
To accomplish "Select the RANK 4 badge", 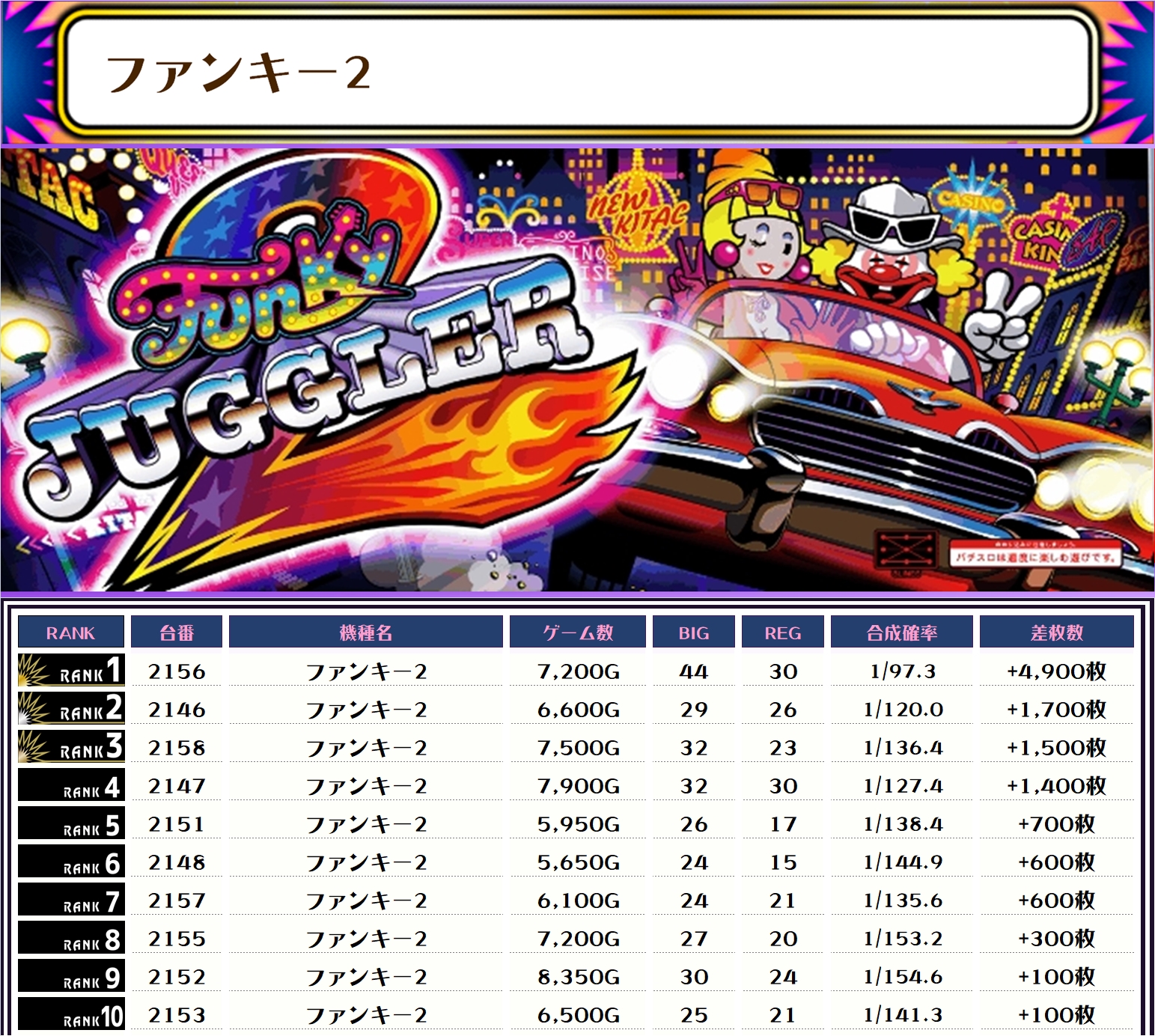I will [71, 786].
